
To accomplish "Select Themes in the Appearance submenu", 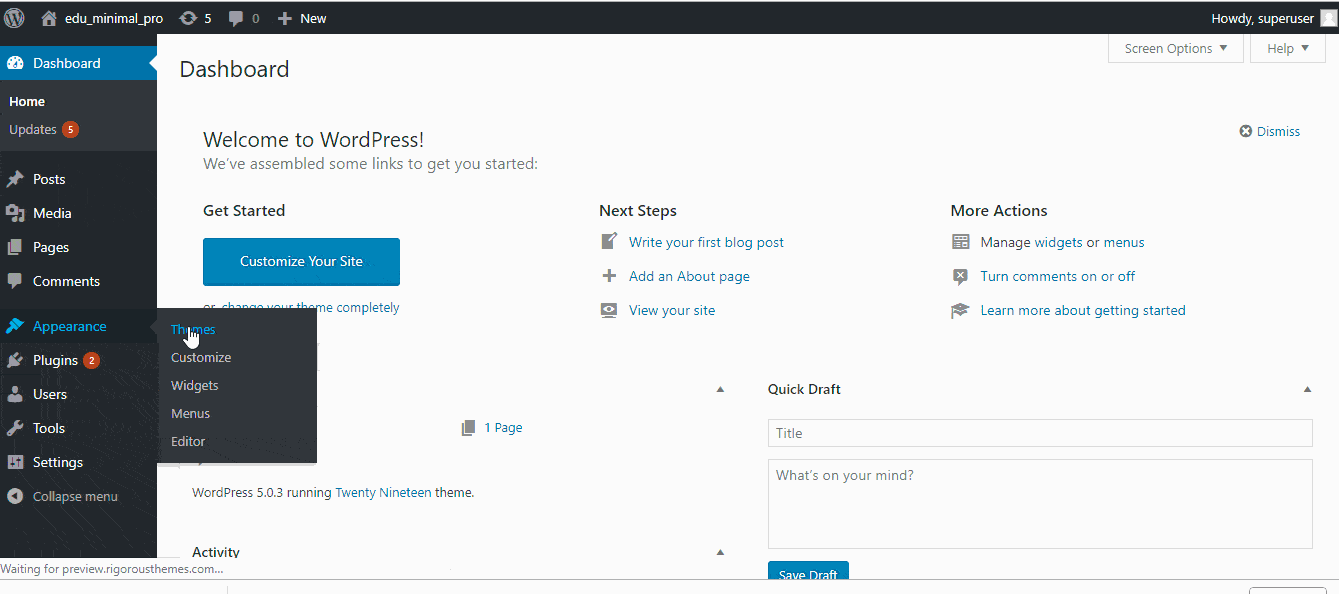I will click(x=193, y=329).
